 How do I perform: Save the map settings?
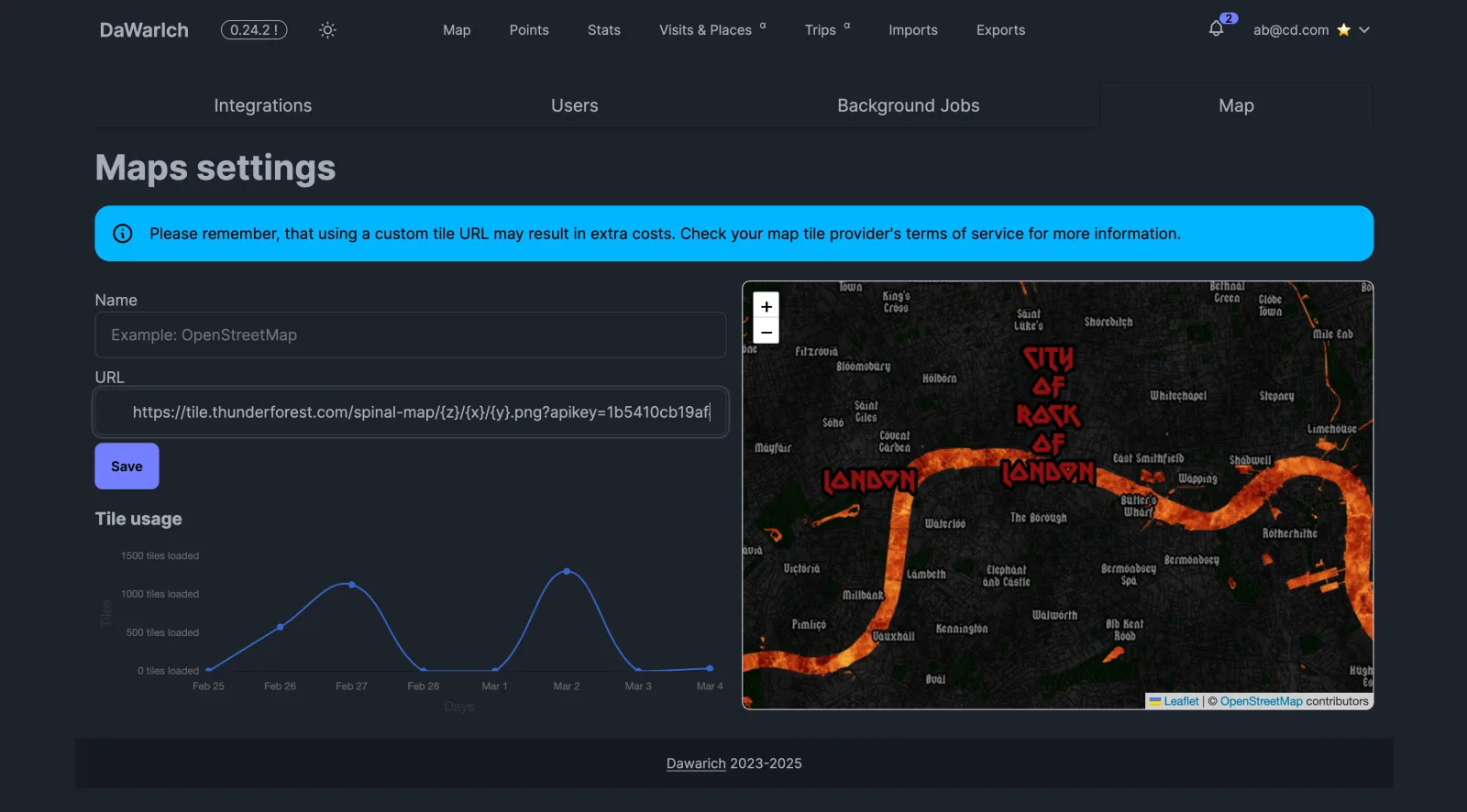click(127, 466)
